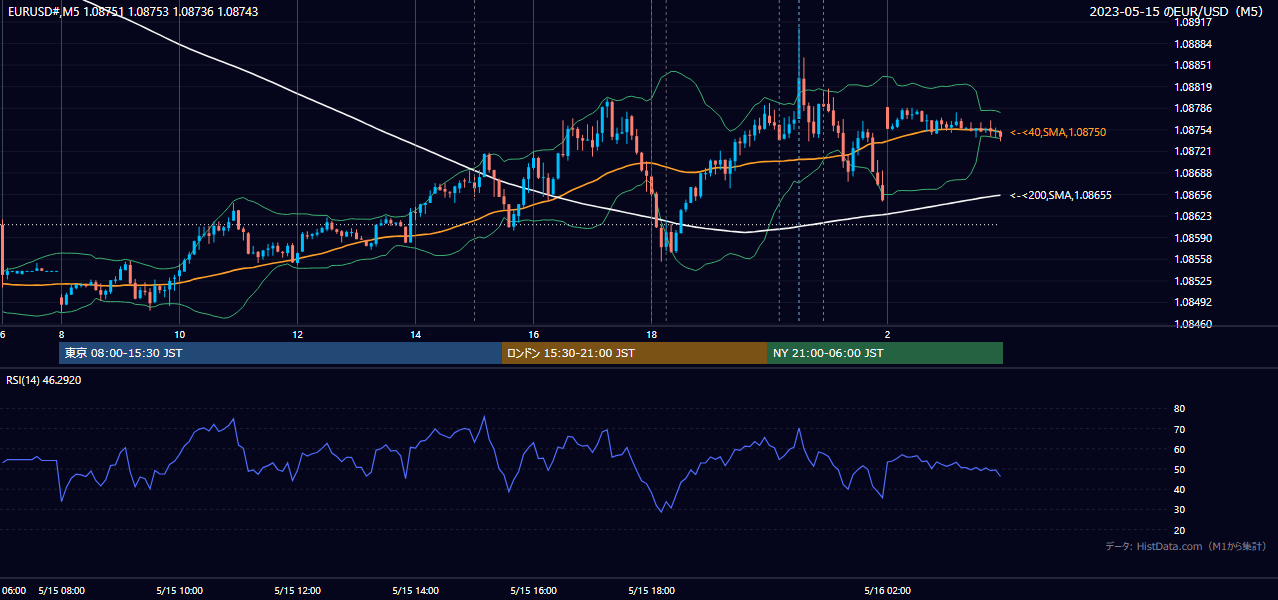The image size is (1278, 600).
Task: Click price axis value 1.08558
Action: (1193, 259)
